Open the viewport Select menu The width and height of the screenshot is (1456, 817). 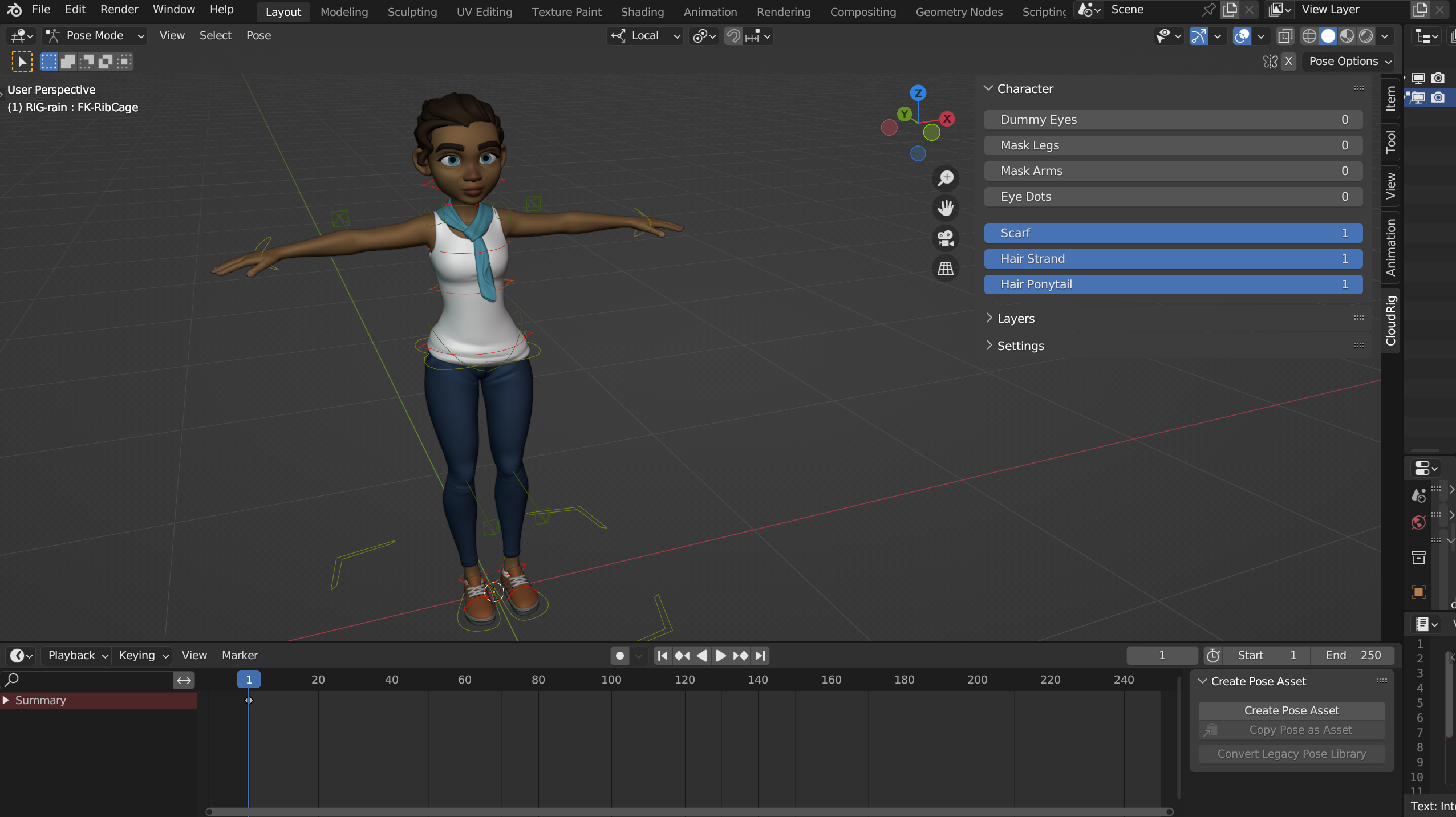pos(215,36)
